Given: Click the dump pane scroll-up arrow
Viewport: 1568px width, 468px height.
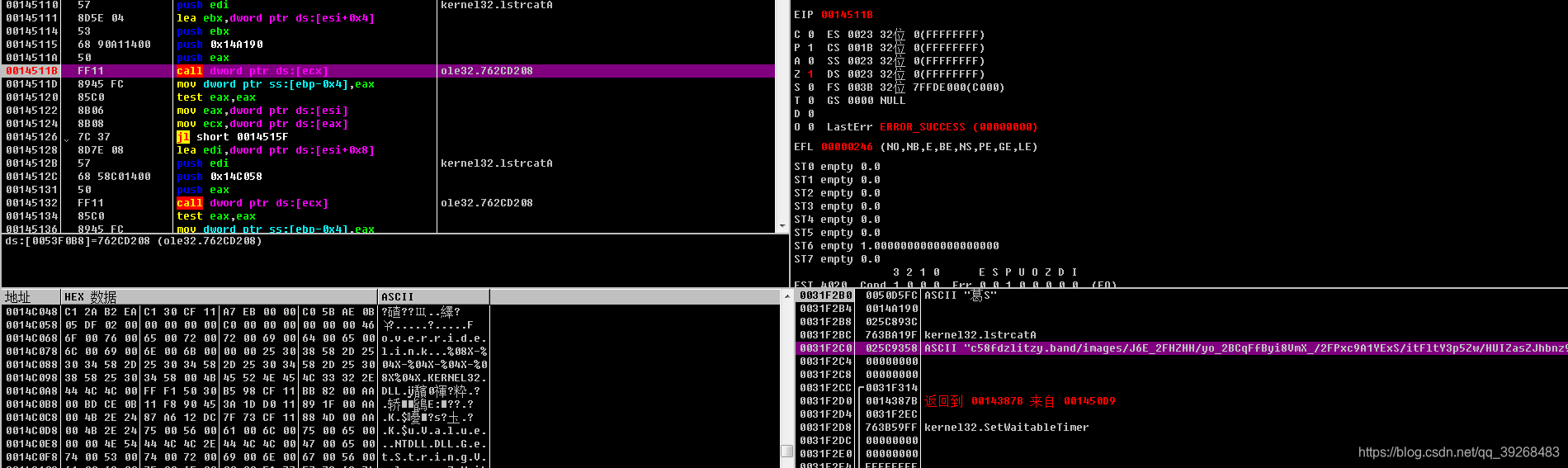Looking at the screenshot, I should point(786,296).
